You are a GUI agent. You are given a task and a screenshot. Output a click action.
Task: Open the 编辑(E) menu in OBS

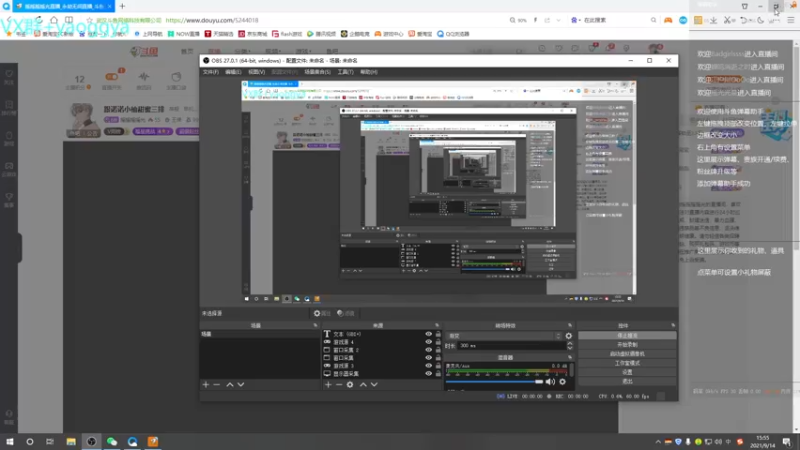233,72
